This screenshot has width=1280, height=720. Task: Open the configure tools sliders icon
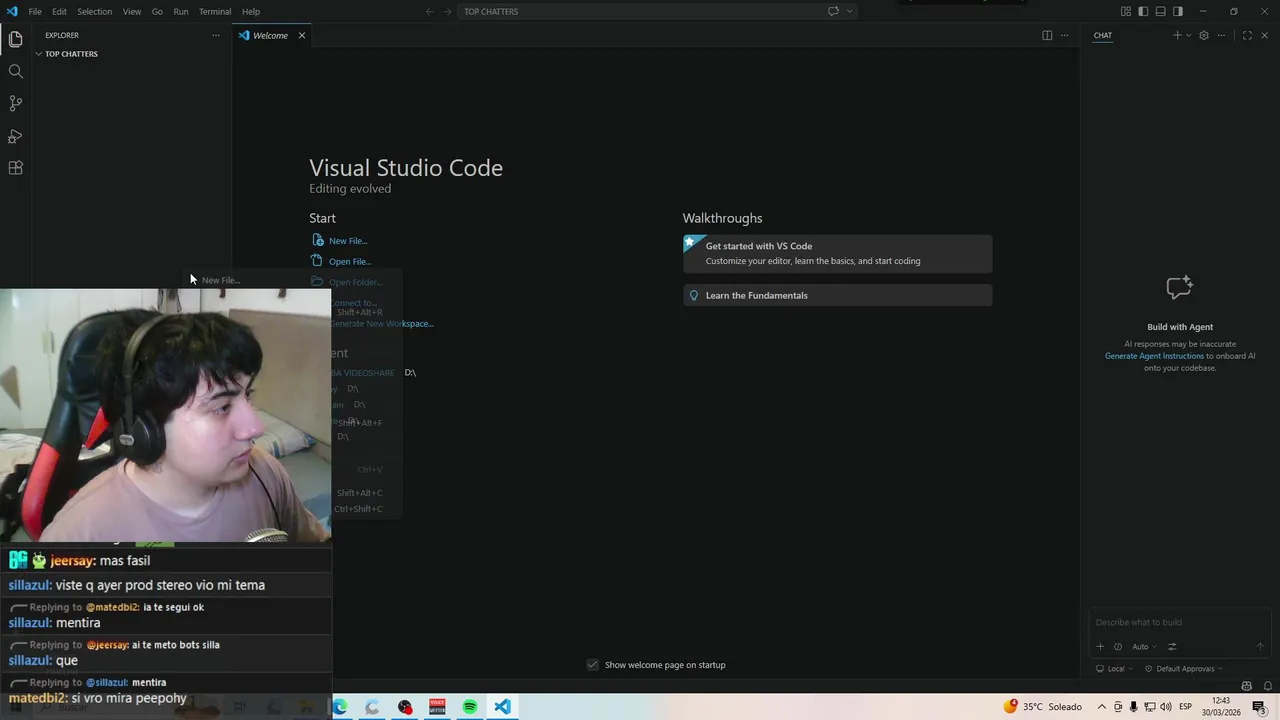1172,647
